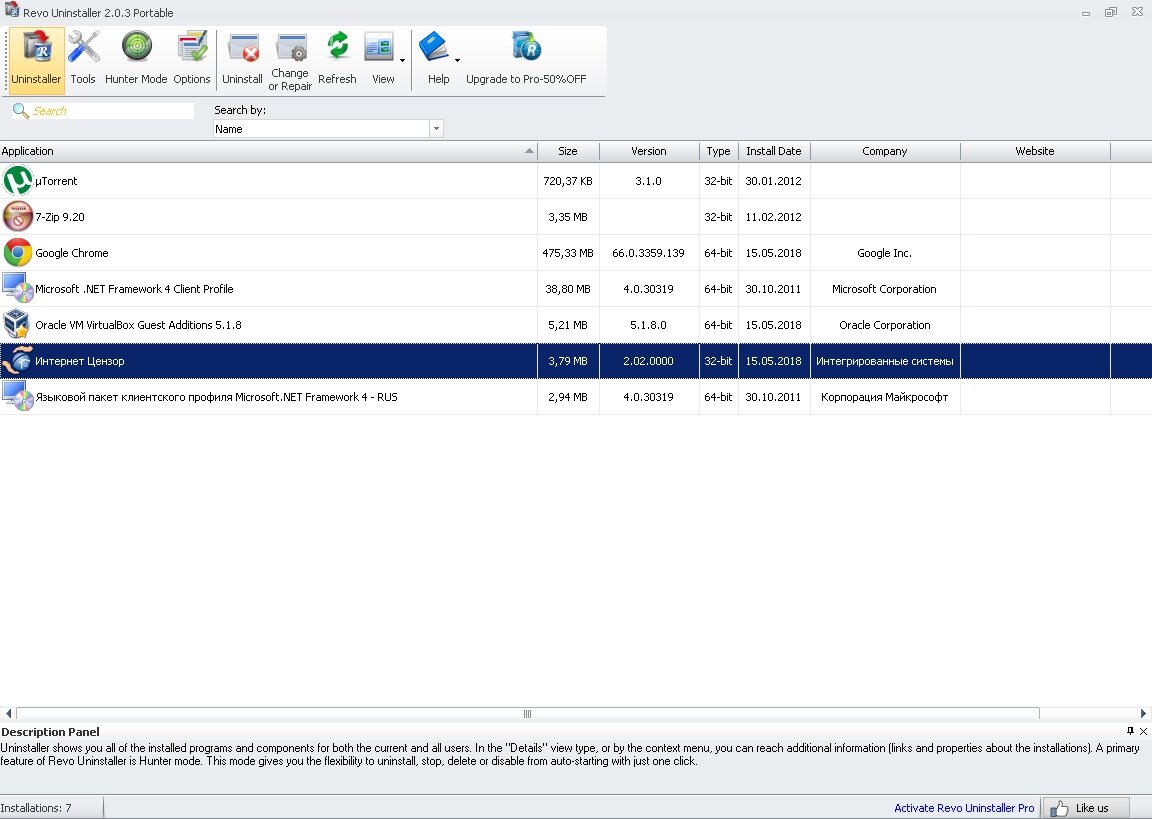Image resolution: width=1152 pixels, height=819 pixels.
Task: Refresh the installed programs list
Action: pos(337,60)
